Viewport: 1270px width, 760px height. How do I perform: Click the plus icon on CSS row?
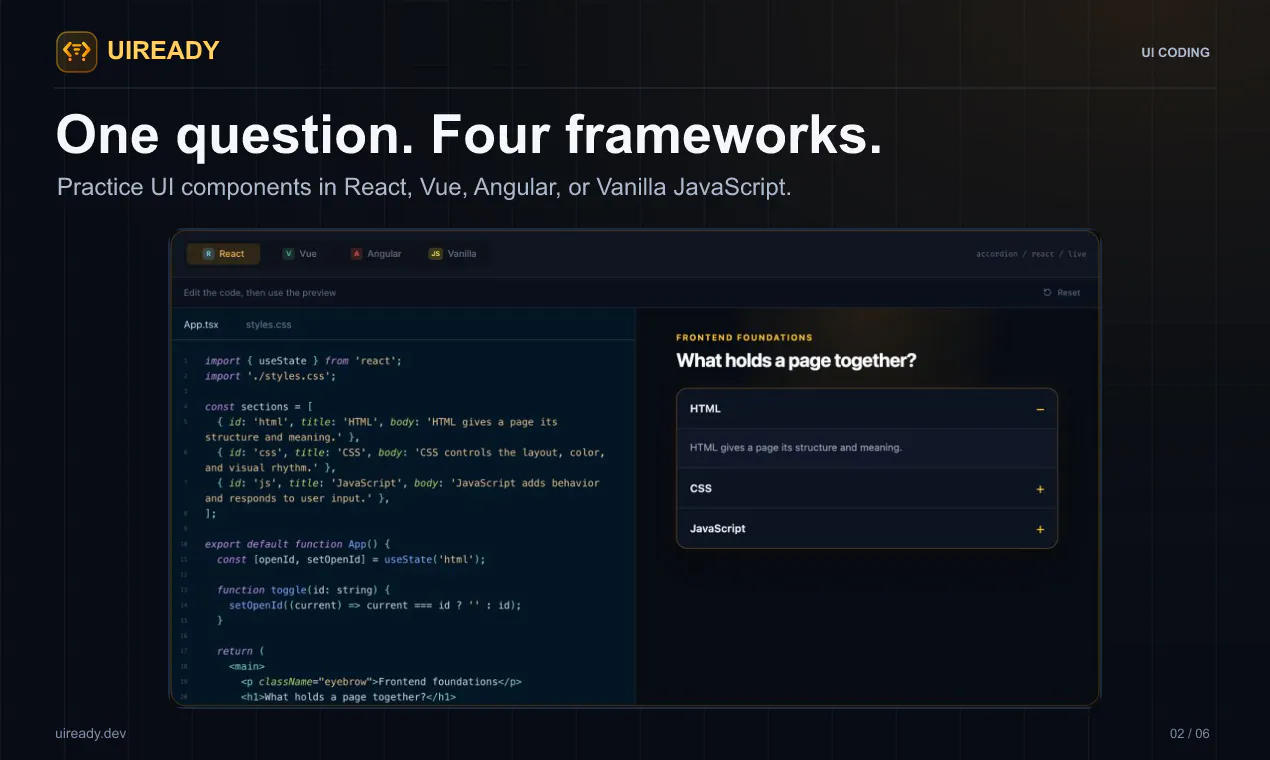point(1040,489)
